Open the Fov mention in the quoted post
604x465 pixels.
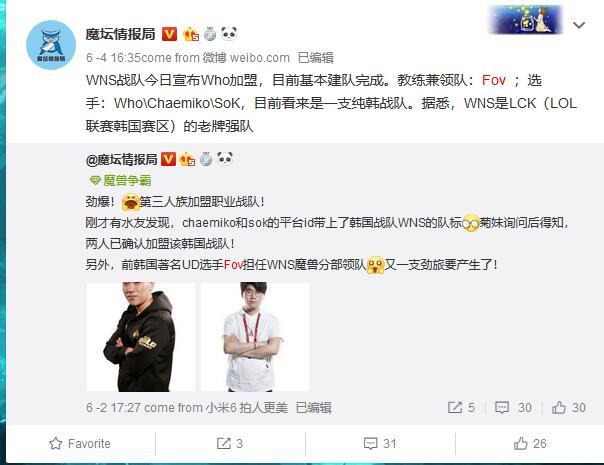pyautogui.click(x=233, y=265)
